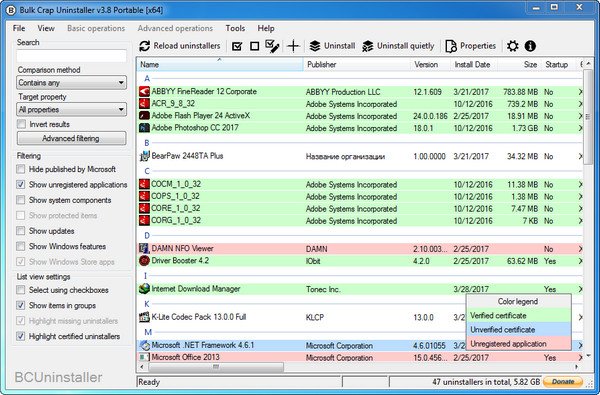This screenshot has height=395, width=600.
Task: Open the Comparison method dropdown
Action: point(72,83)
